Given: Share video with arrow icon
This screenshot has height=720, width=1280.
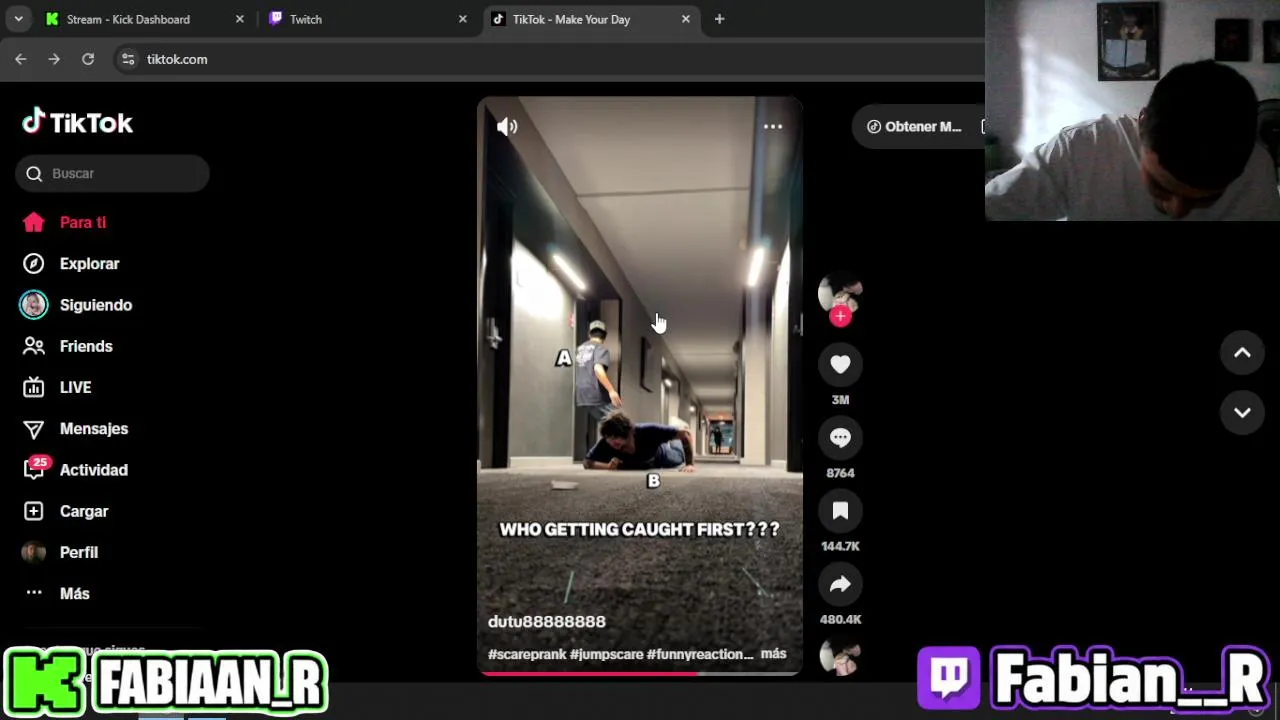Looking at the screenshot, I should (840, 584).
